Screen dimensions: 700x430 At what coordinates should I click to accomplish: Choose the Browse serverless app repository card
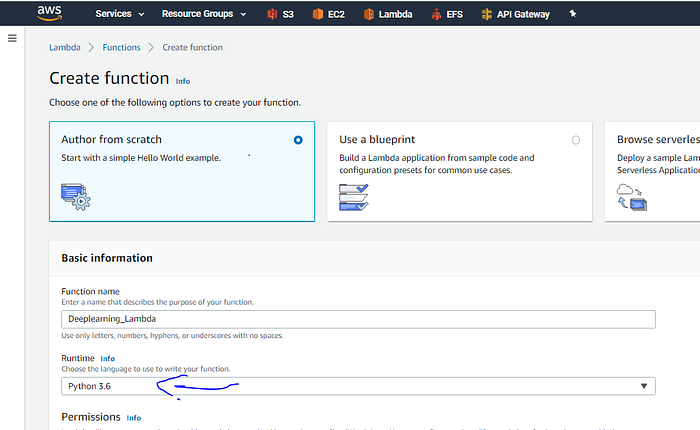coord(652,171)
